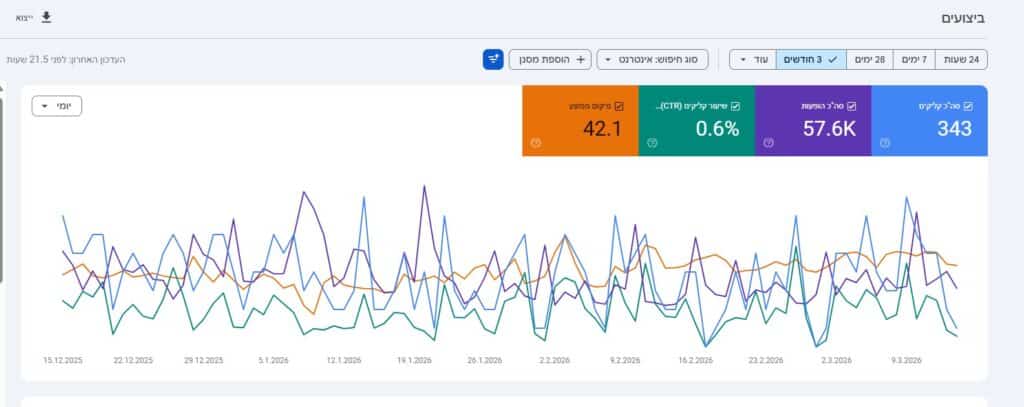Viewport: 1024px width, 407px height.
Task: Open help icon on total impressions card
Action: (x=768, y=143)
